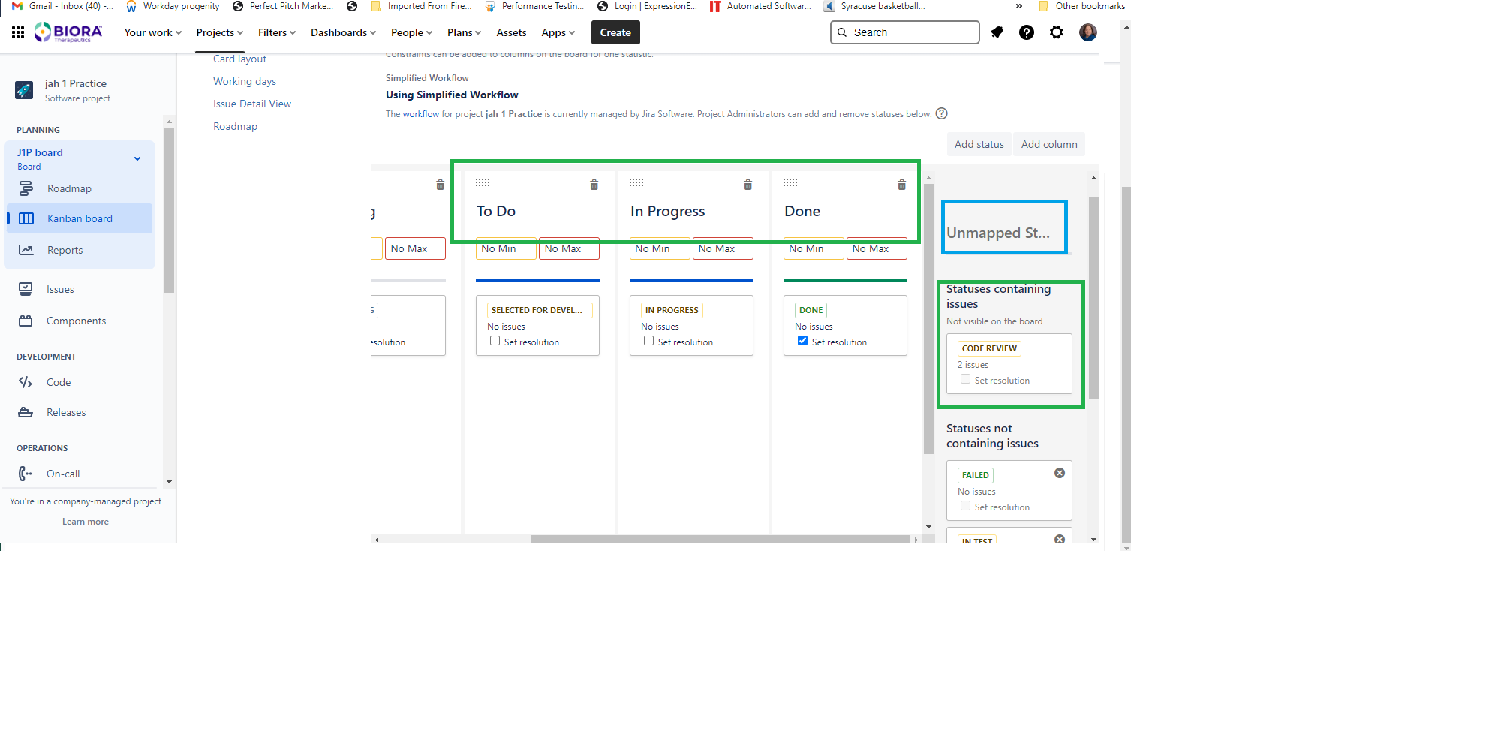
Task: Remove the FAILED status with X icon
Action: [1060, 473]
